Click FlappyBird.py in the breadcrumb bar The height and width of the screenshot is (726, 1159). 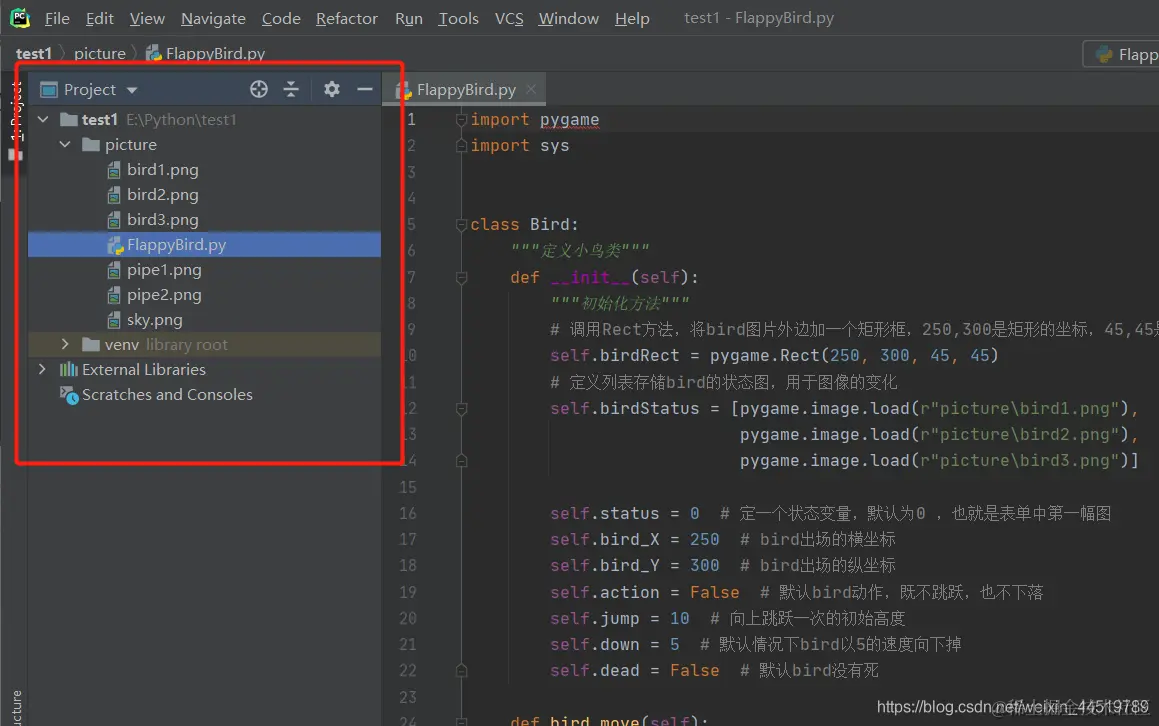[215, 53]
